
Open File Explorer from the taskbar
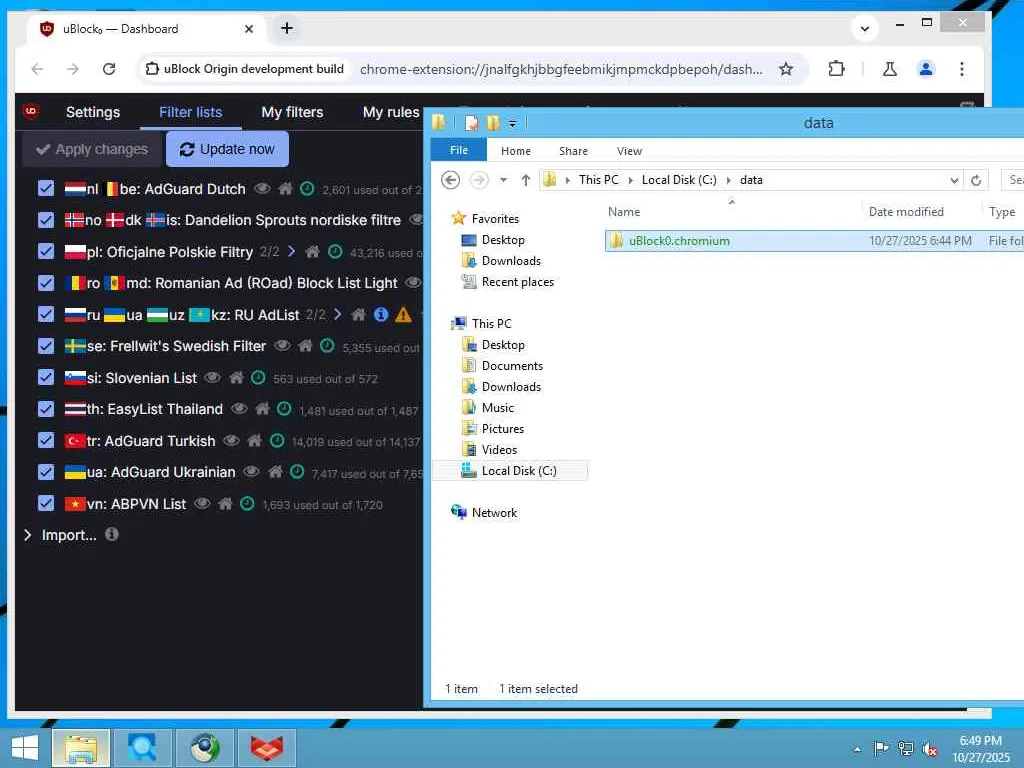[81, 748]
